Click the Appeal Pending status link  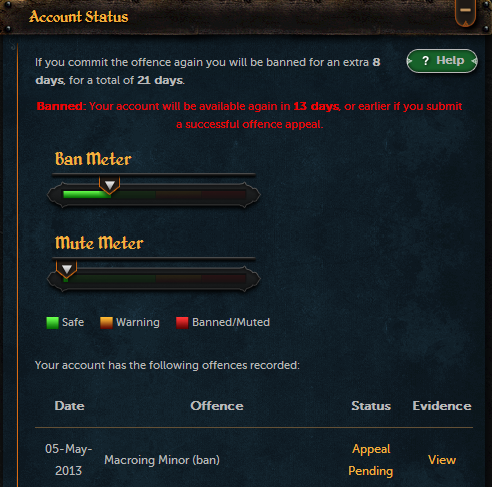pyautogui.click(x=371, y=460)
